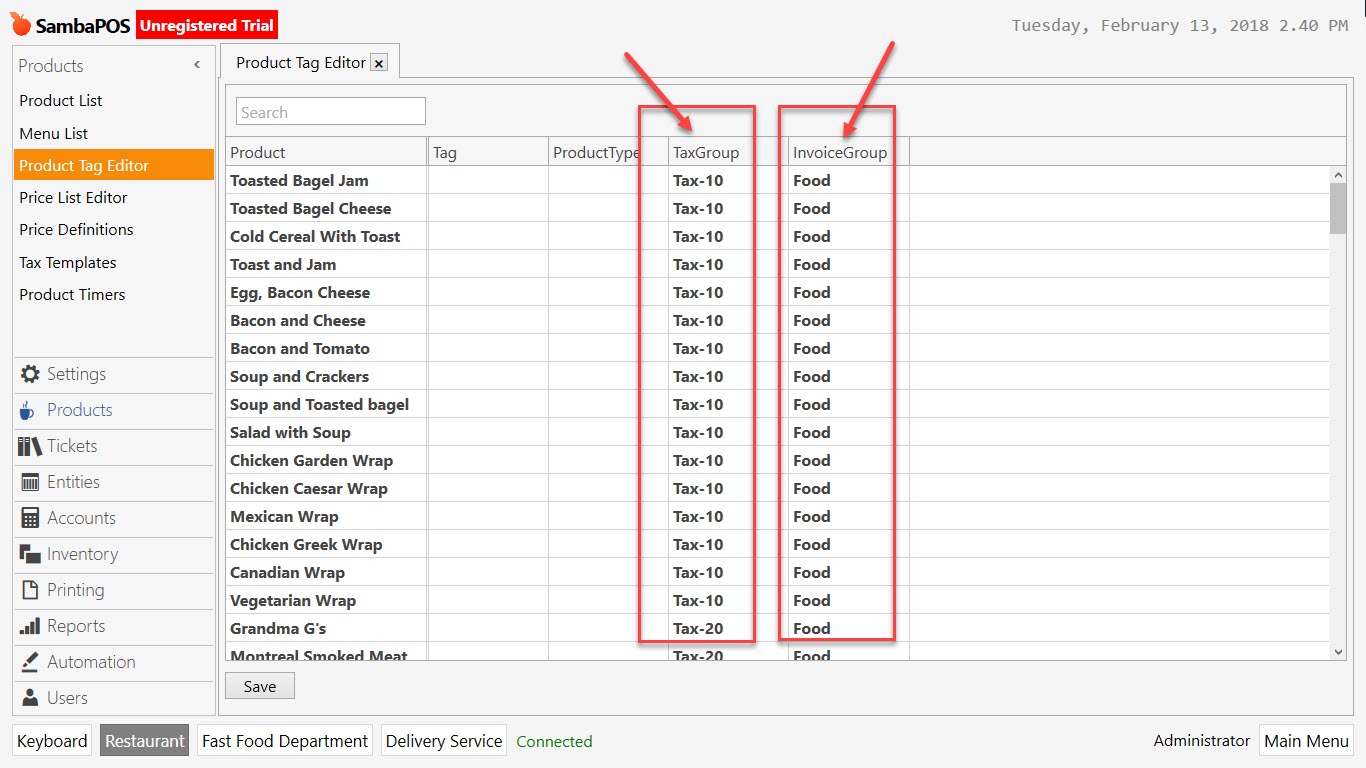Screen dimensions: 1366x768
Task: Select the Chicken Caesar Wrap cell
Action: (326, 488)
